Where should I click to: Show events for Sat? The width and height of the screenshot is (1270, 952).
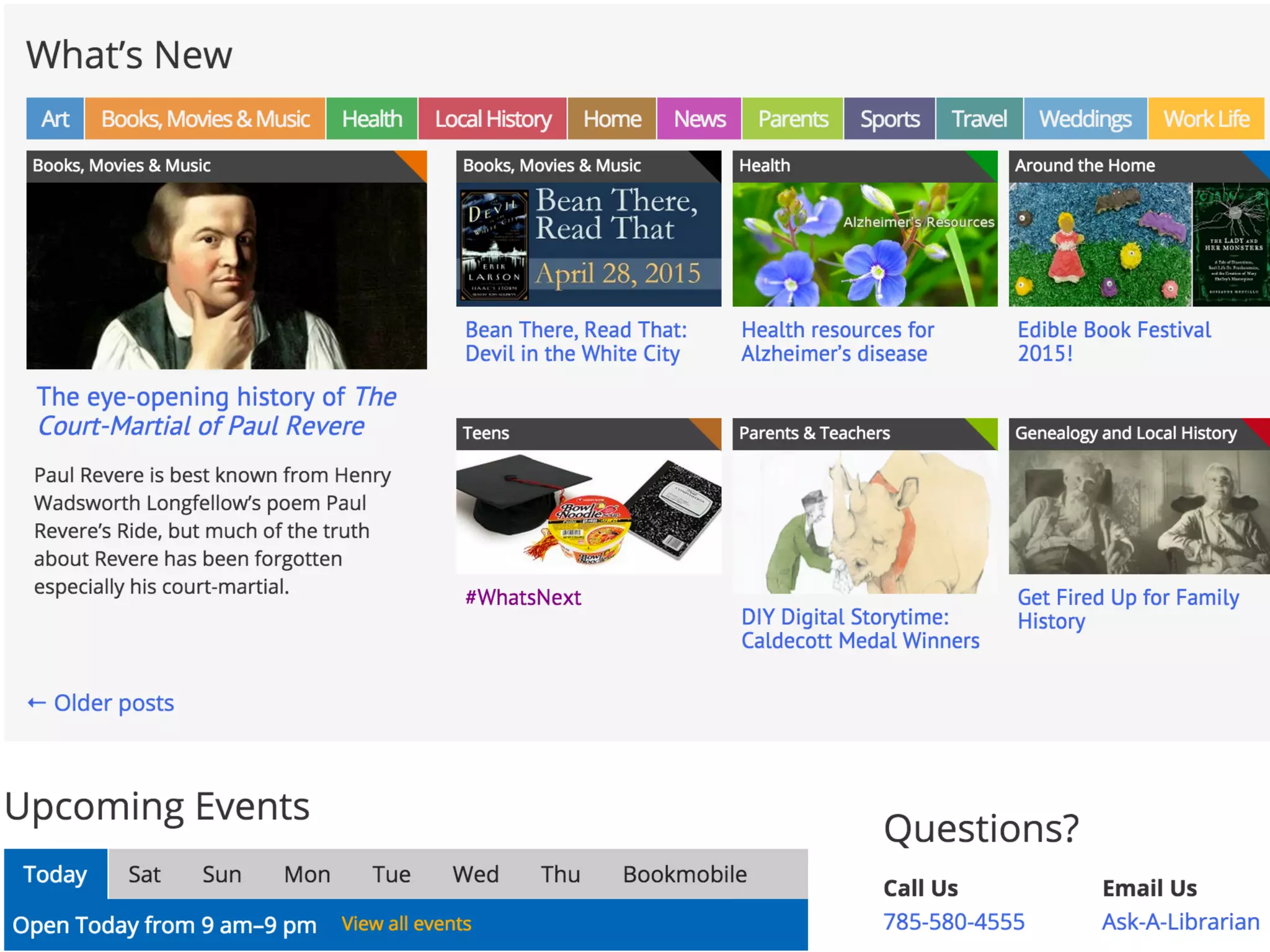point(144,874)
